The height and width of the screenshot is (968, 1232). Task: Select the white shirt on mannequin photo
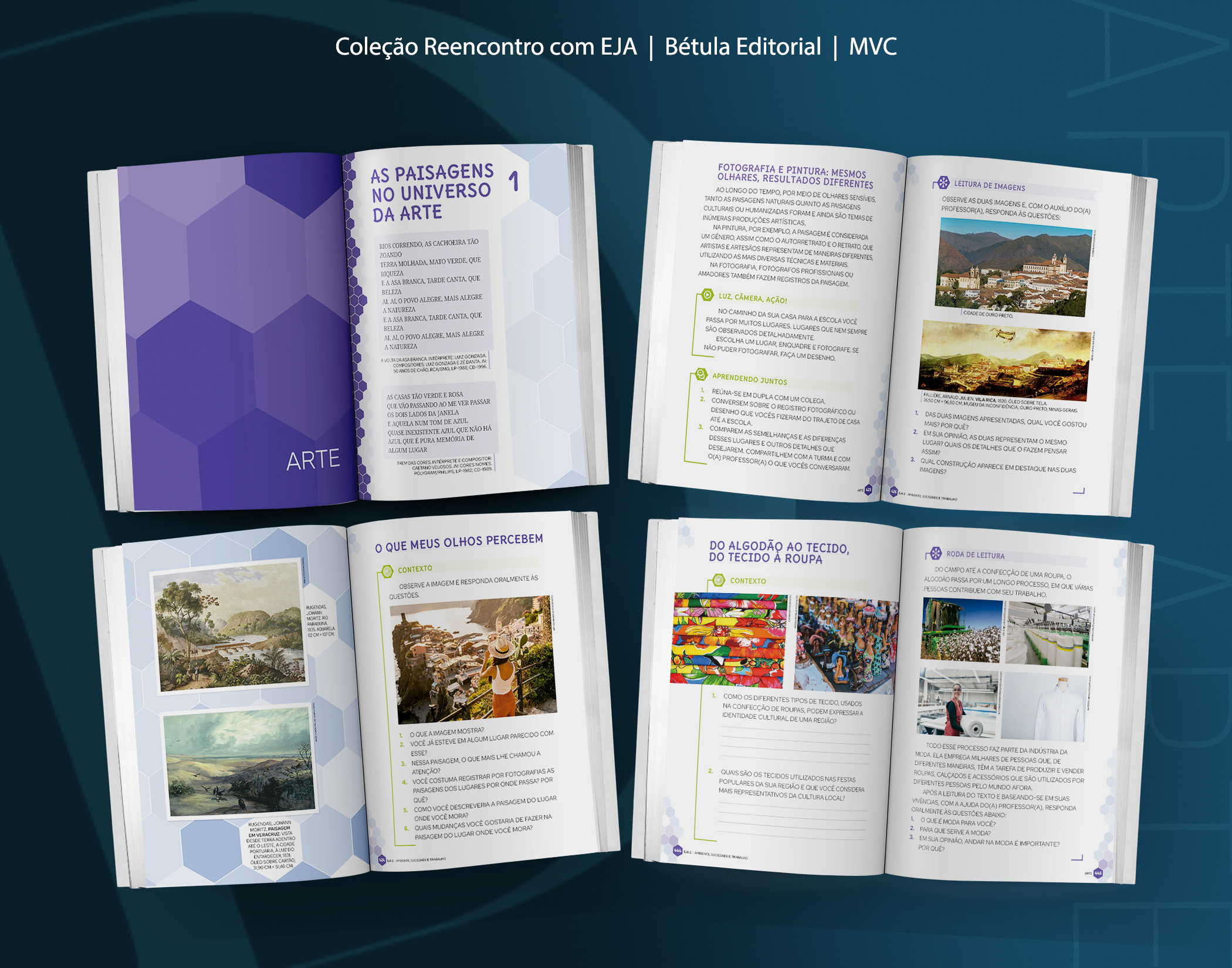pos(1044,708)
